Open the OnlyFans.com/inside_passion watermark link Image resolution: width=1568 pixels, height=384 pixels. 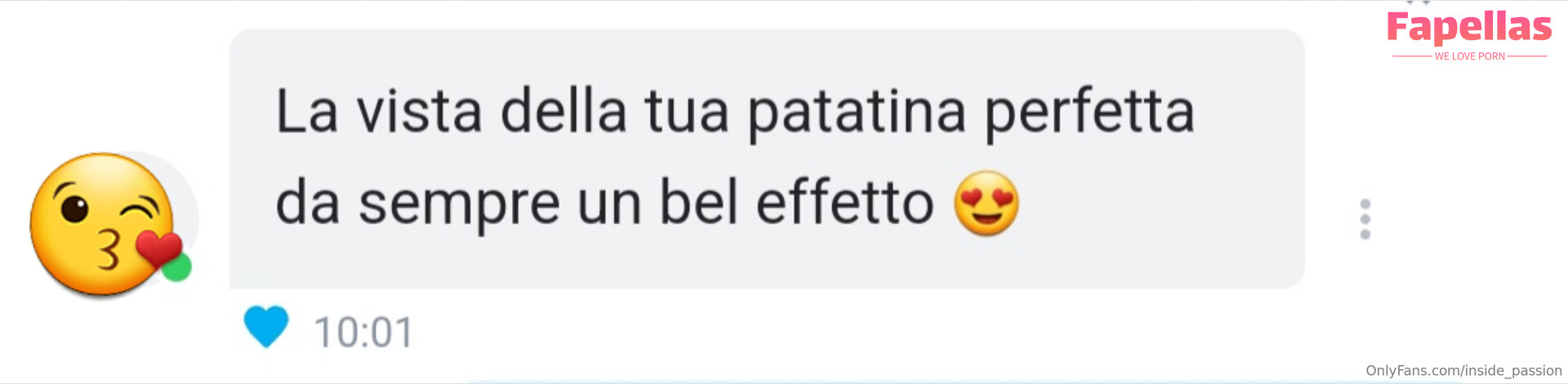click(1463, 370)
